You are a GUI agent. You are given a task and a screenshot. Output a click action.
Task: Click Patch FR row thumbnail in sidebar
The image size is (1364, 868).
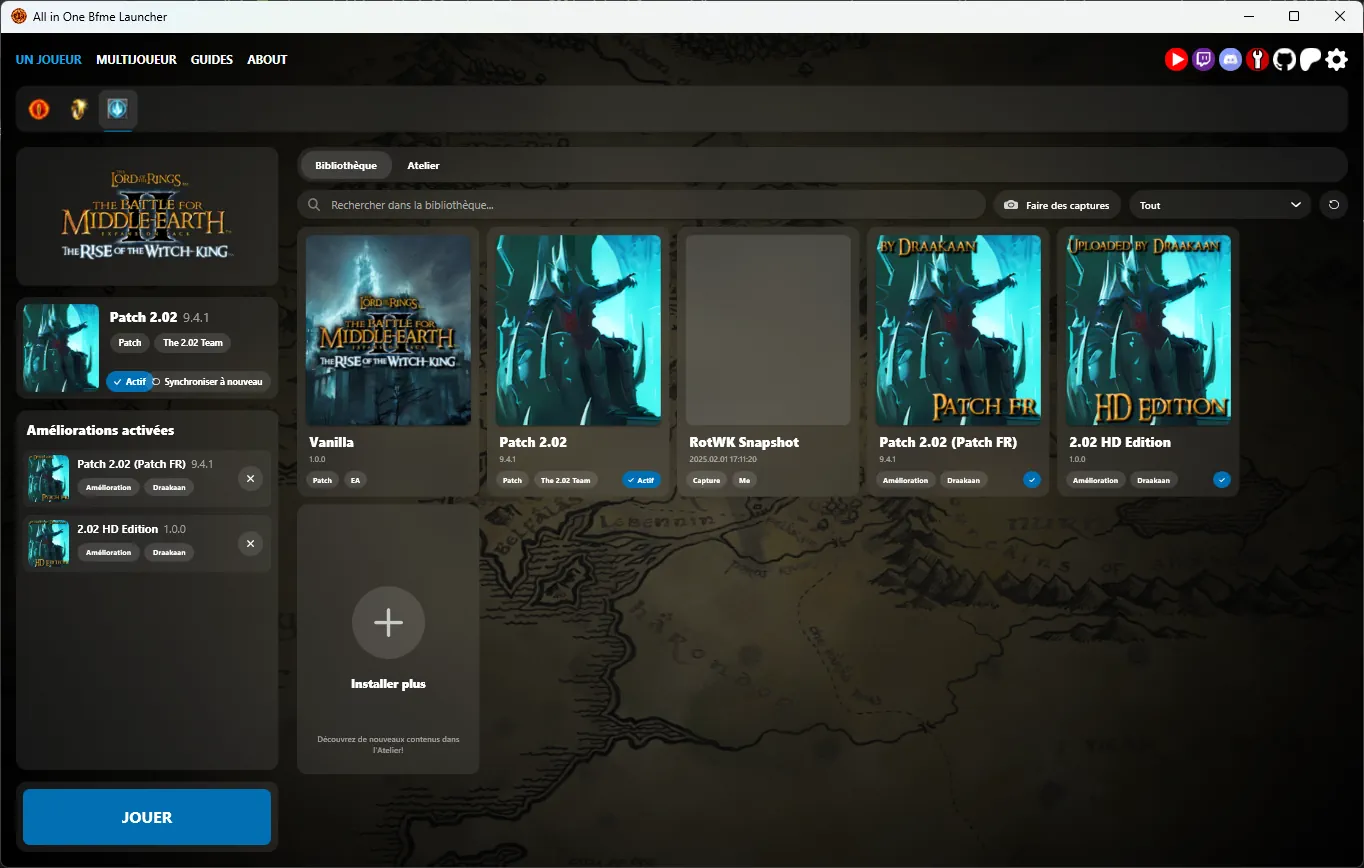49,479
